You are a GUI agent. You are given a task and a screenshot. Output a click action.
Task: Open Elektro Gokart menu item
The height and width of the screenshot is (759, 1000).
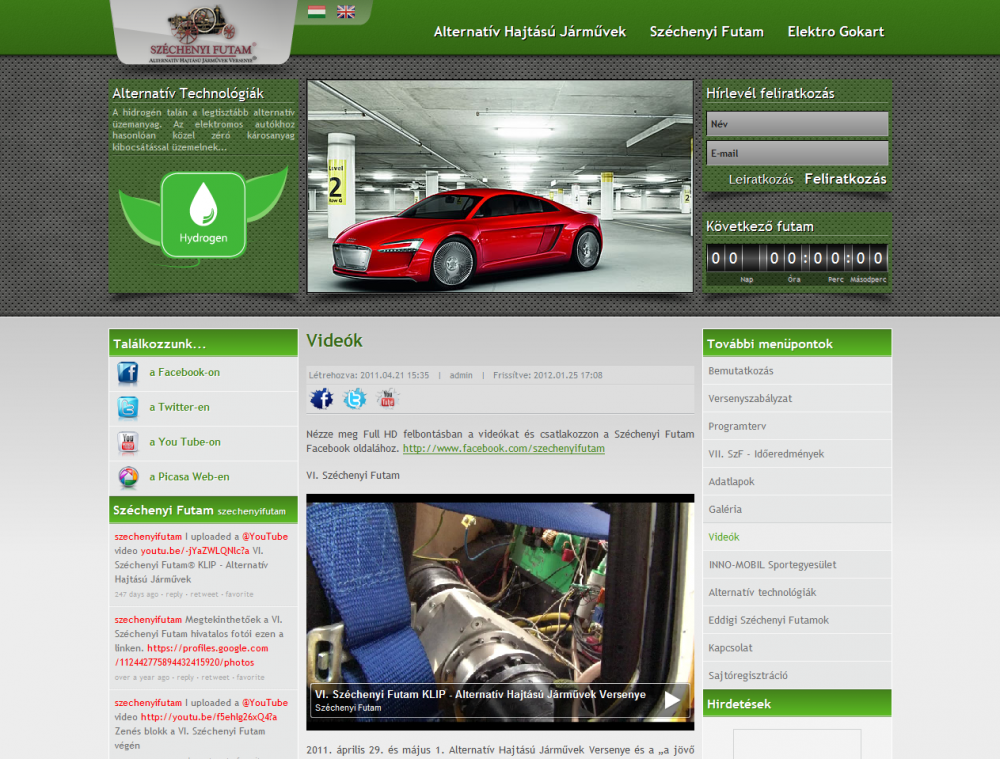click(835, 32)
